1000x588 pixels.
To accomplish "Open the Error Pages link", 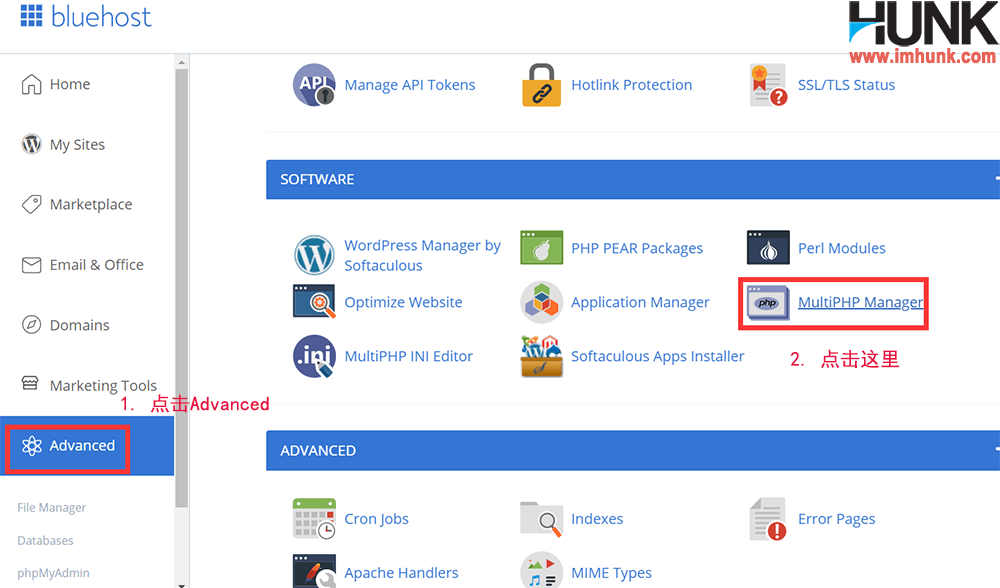I will [x=837, y=518].
